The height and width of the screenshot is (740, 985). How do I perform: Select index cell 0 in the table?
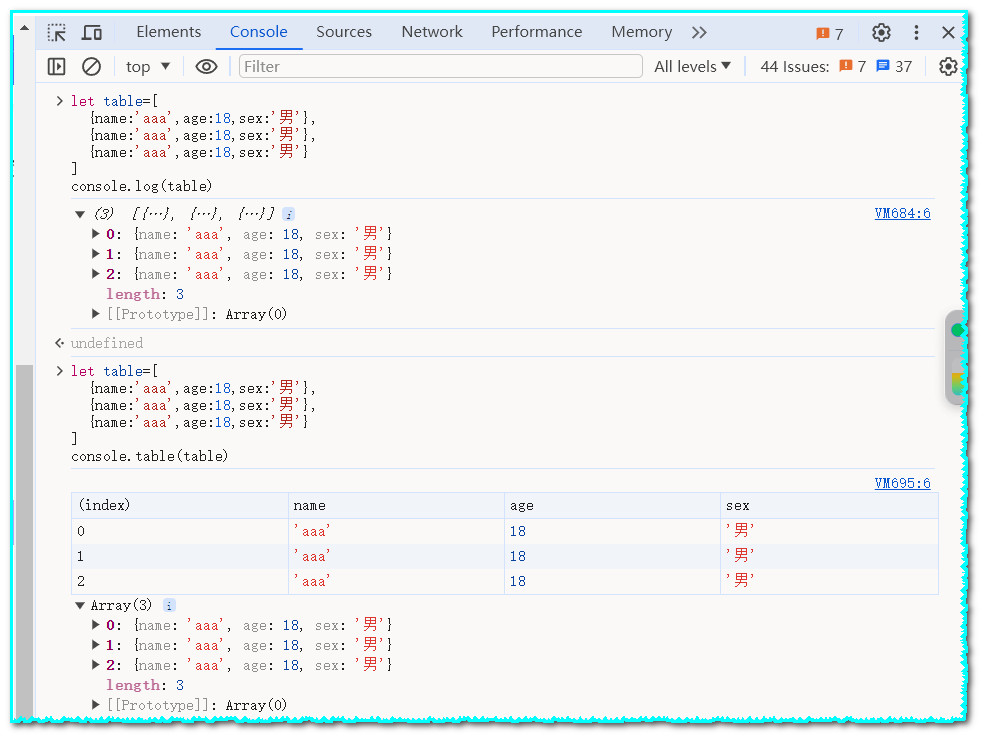coord(180,531)
